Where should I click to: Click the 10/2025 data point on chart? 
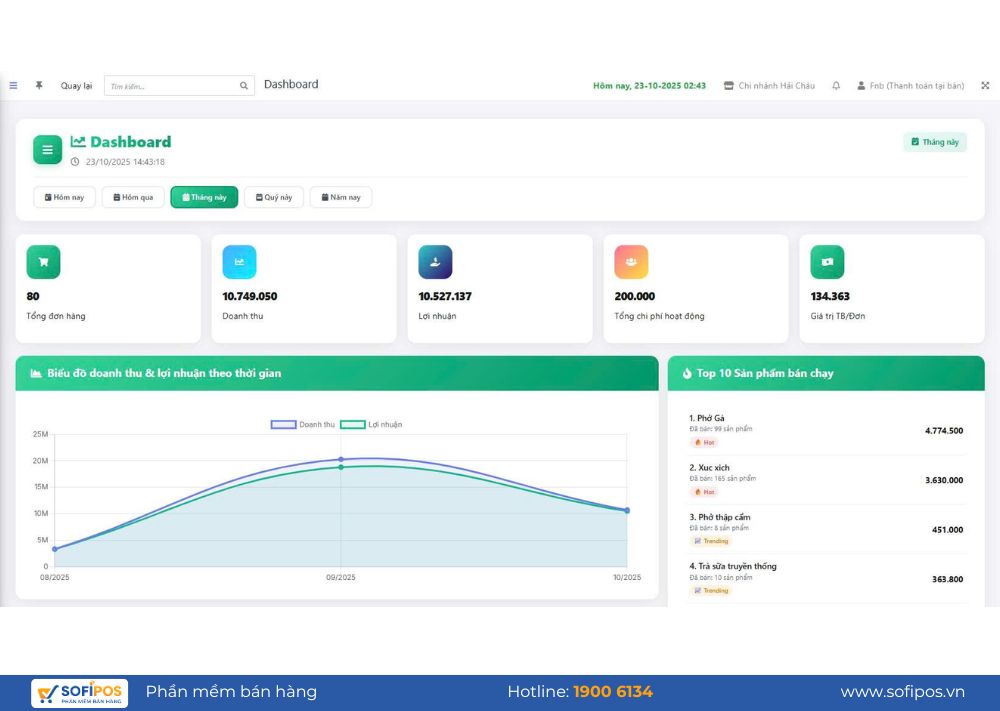click(627, 510)
